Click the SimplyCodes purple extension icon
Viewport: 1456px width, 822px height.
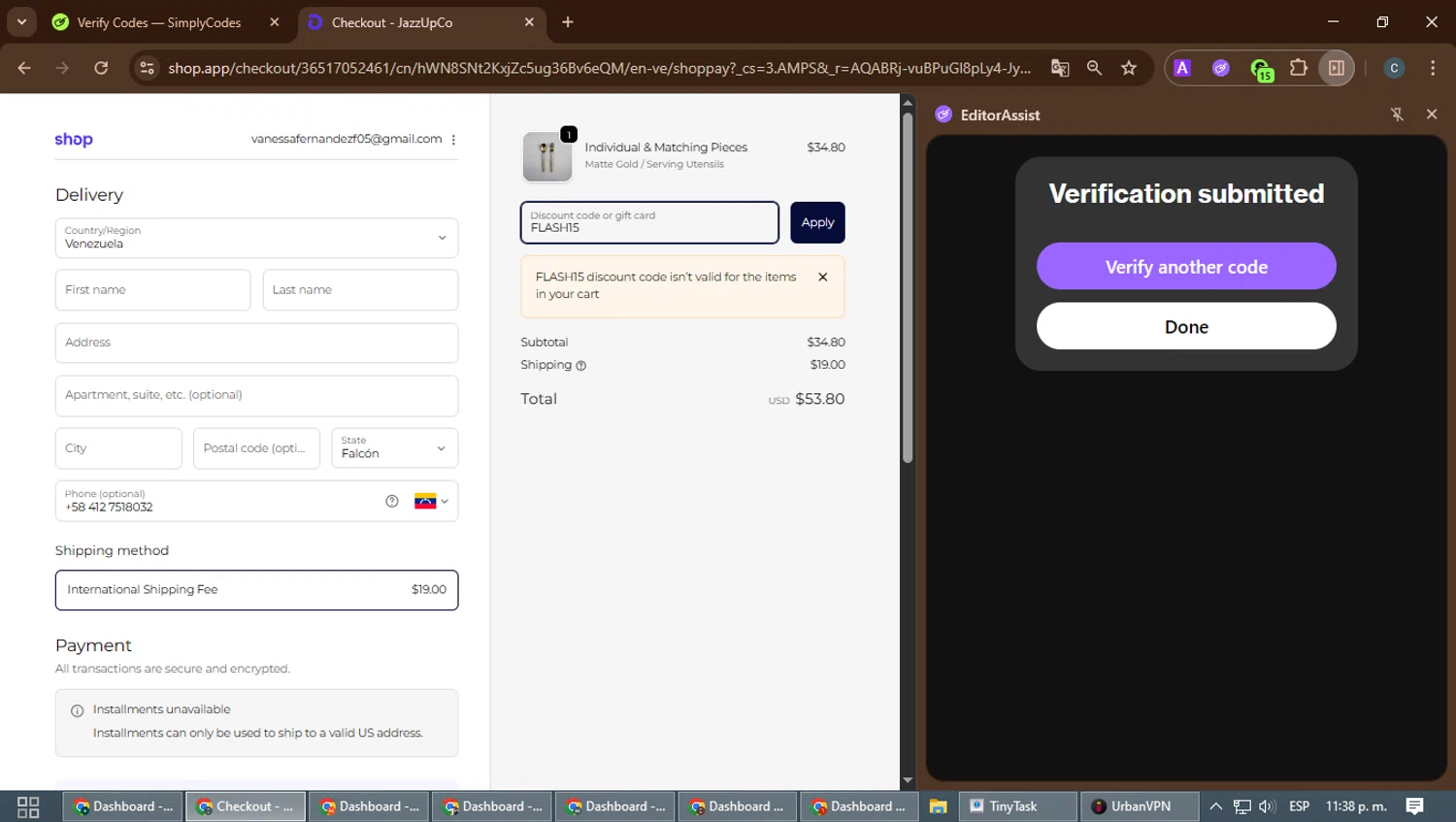click(1221, 68)
